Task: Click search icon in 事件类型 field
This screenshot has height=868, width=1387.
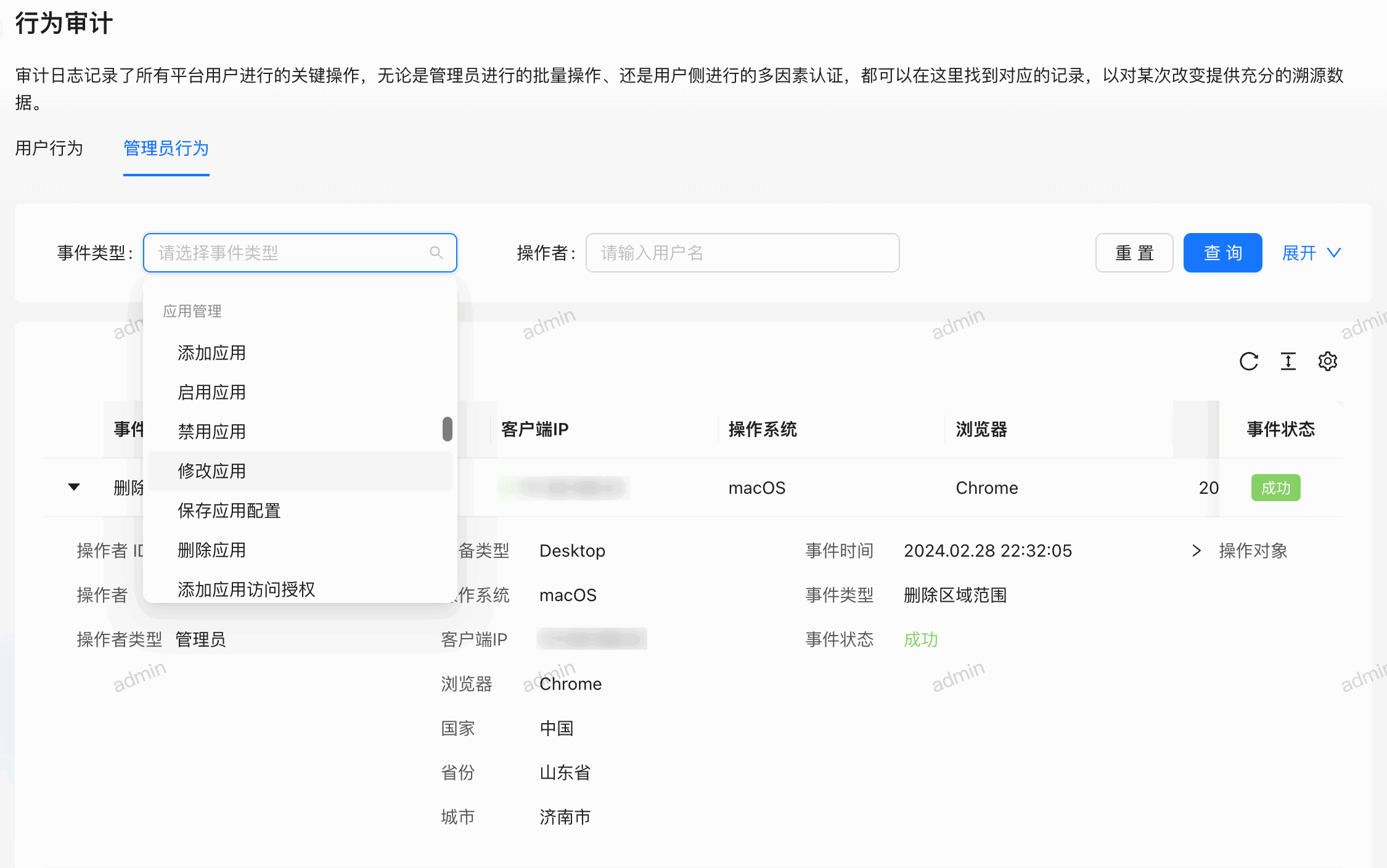Action: click(x=436, y=253)
